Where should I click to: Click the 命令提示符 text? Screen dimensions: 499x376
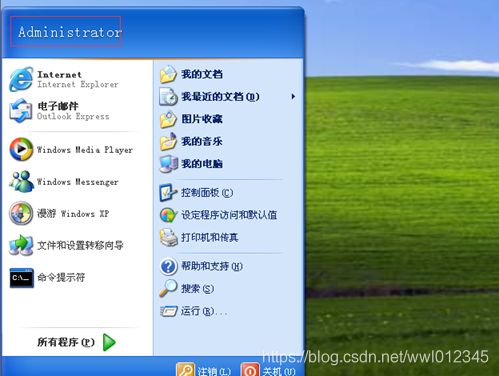click(x=61, y=277)
